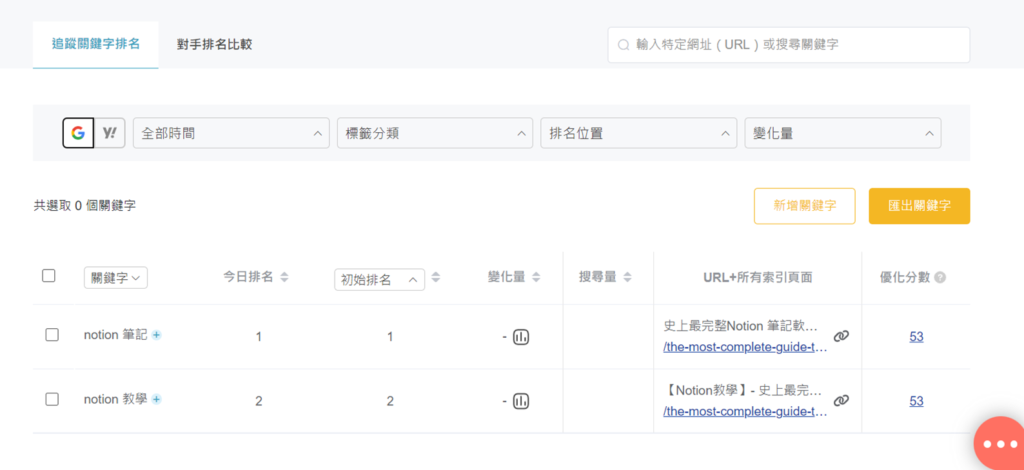Open the red chat bubble widget
This screenshot has height=470, width=1024.
coord(999,444)
